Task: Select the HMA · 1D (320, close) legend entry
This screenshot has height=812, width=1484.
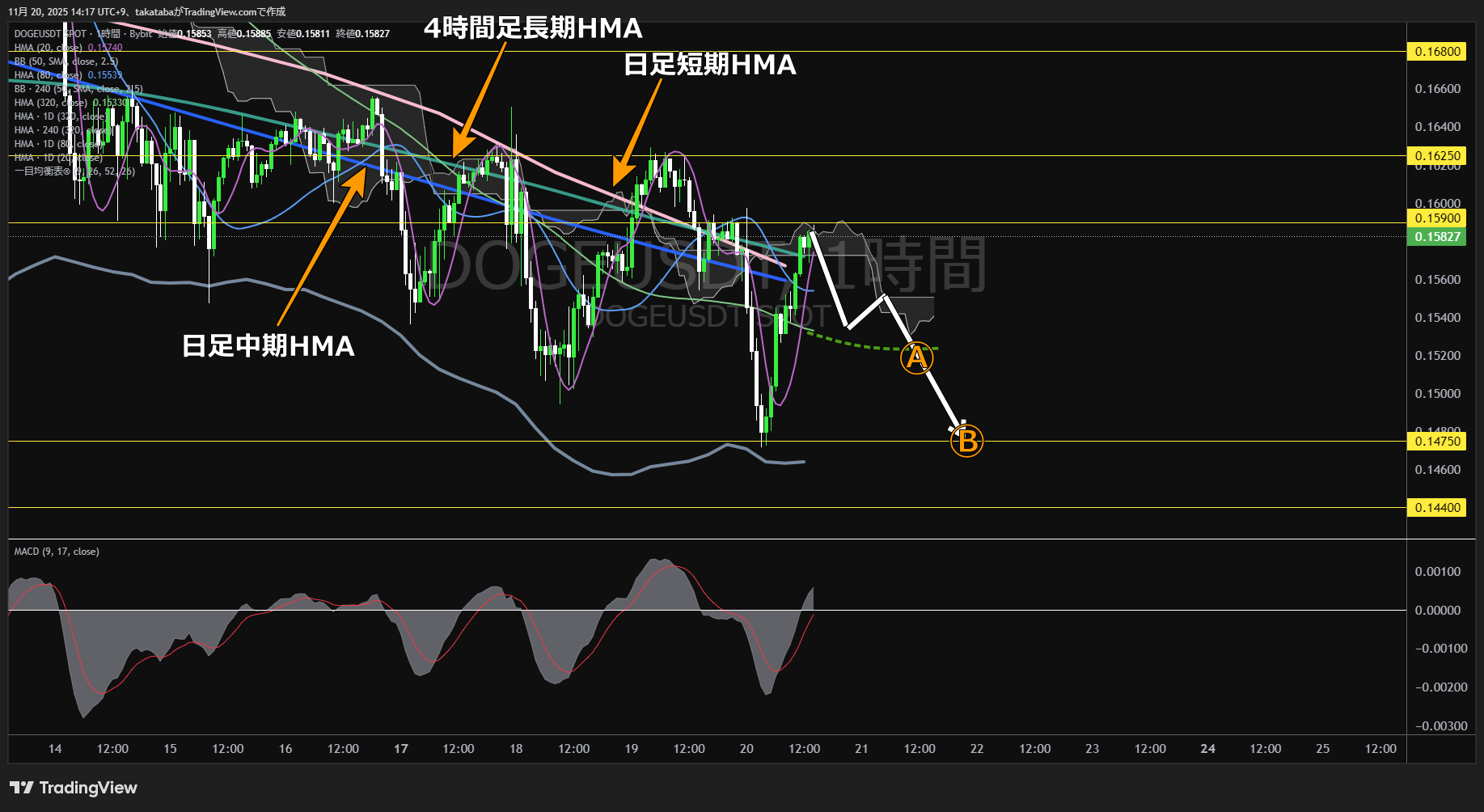Action: [x=61, y=116]
